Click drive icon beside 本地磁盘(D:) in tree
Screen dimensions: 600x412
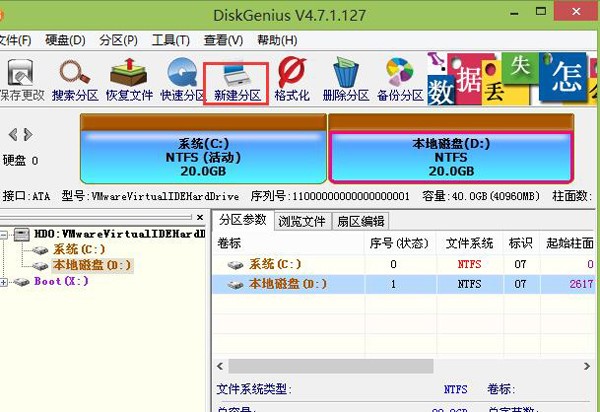(40, 265)
